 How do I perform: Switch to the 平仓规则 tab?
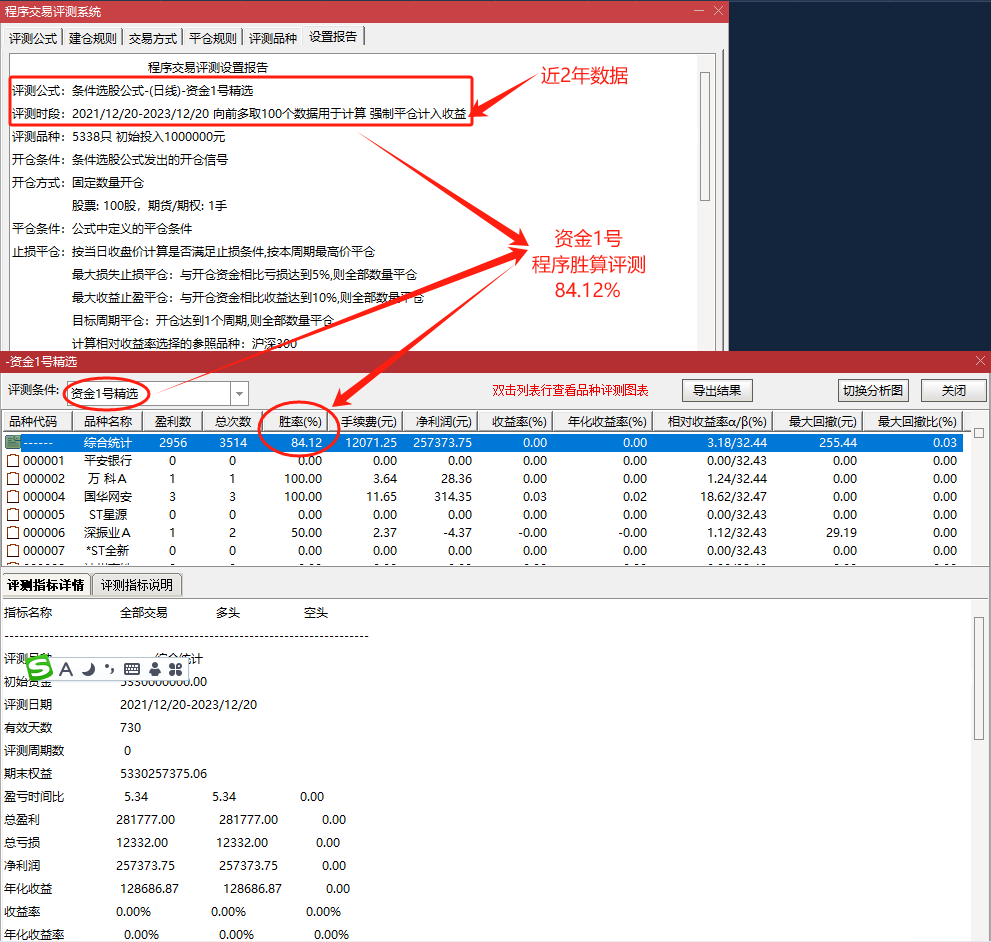tap(212, 39)
